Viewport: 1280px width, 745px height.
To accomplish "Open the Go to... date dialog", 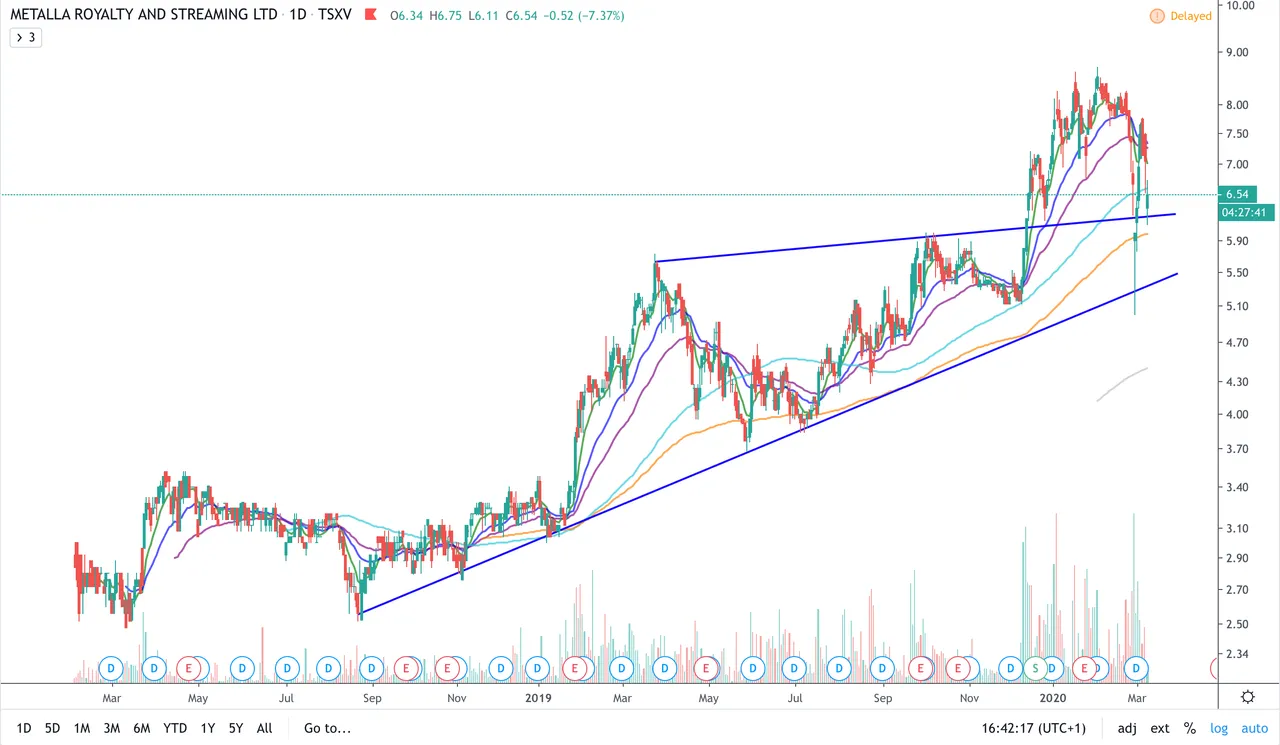I will 328,728.
